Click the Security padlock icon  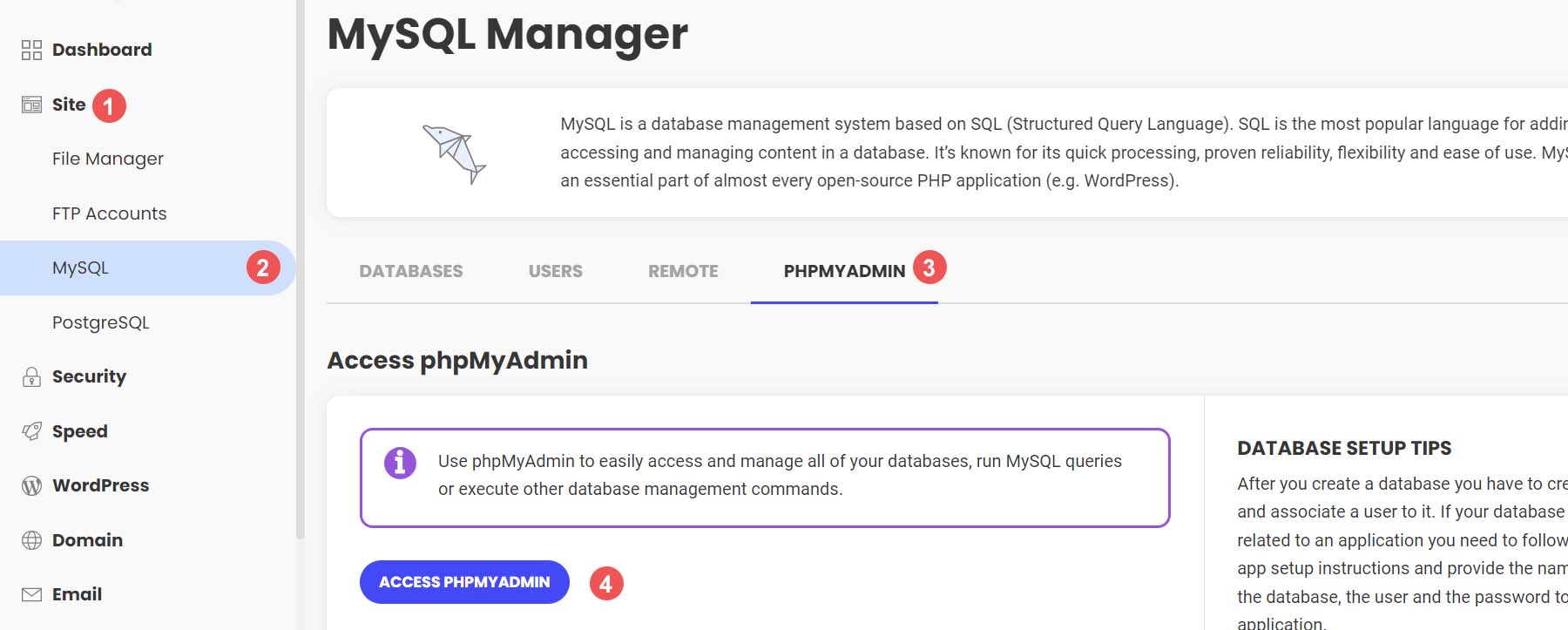[x=33, y=376]
